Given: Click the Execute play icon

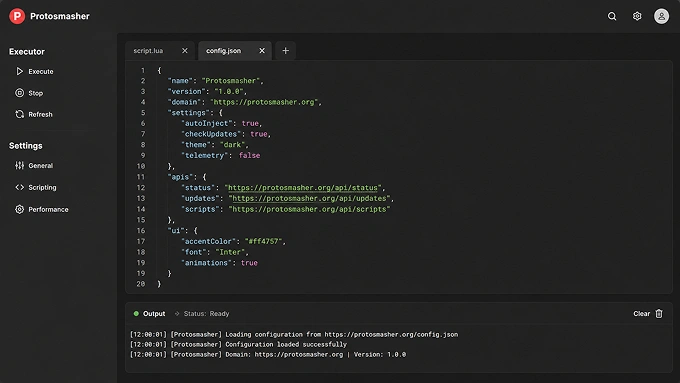Looking at the screenshot, I should (20, 71).
